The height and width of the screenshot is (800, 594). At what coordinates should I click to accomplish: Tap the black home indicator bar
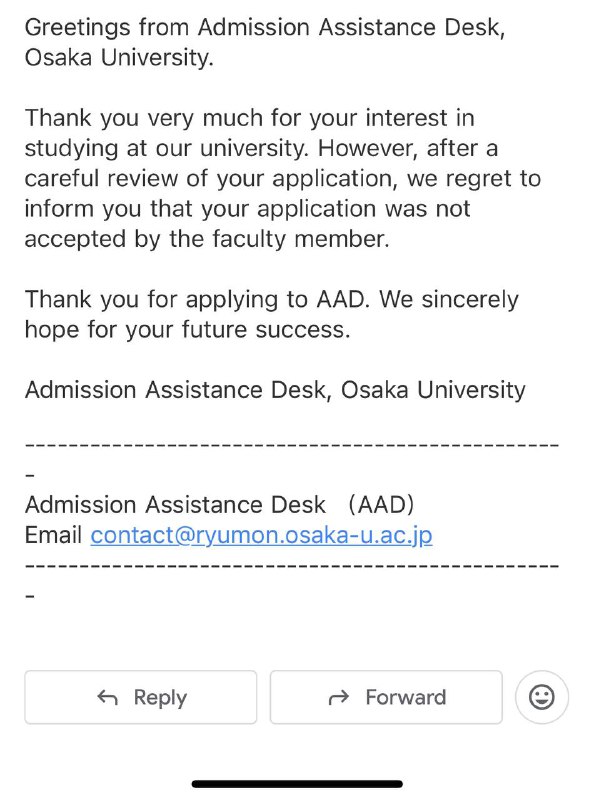[297, 784]
